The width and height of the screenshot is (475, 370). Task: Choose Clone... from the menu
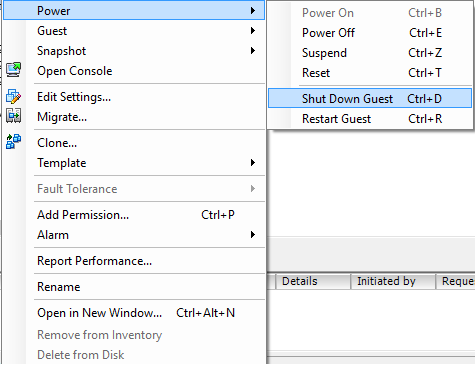[134, 143]
